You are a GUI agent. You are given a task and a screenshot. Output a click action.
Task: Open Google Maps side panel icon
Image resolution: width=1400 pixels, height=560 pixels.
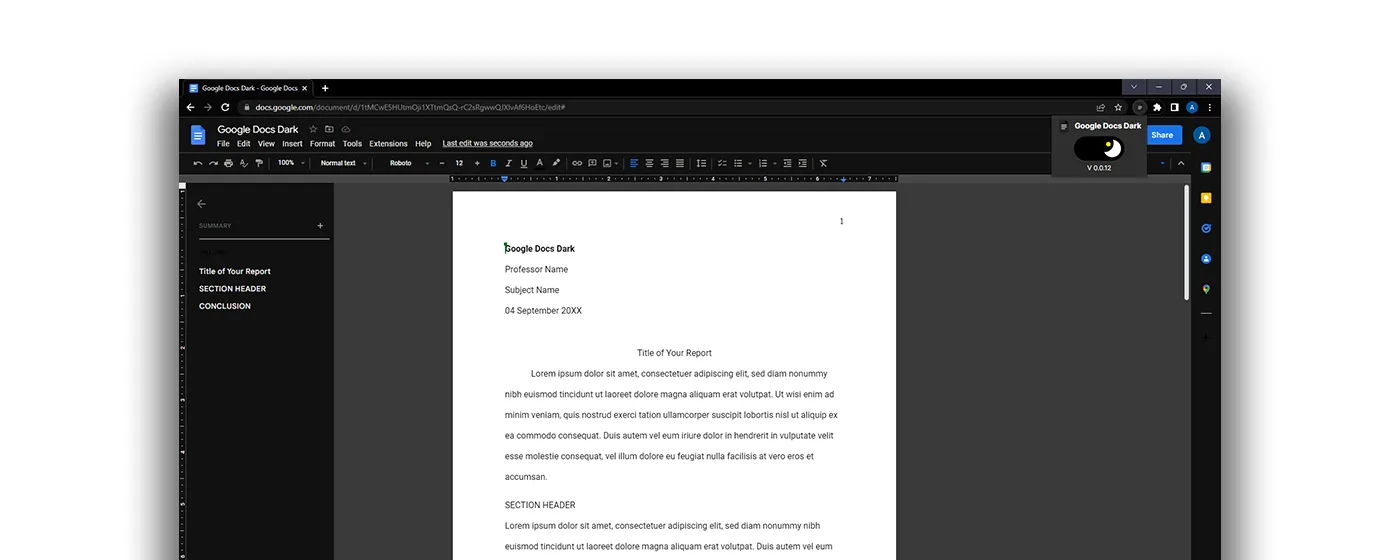1206,289
